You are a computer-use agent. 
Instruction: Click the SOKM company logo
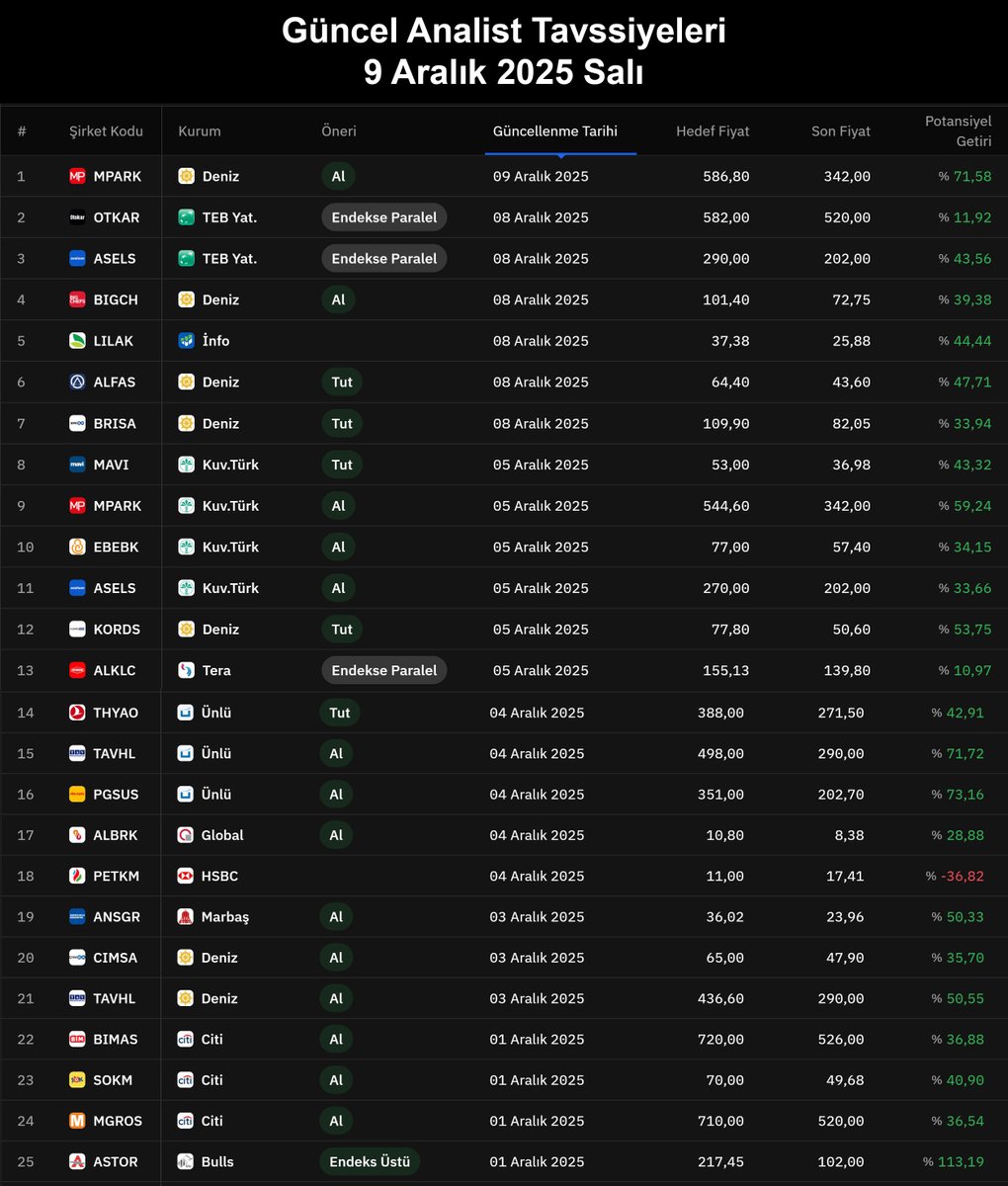77,1080
